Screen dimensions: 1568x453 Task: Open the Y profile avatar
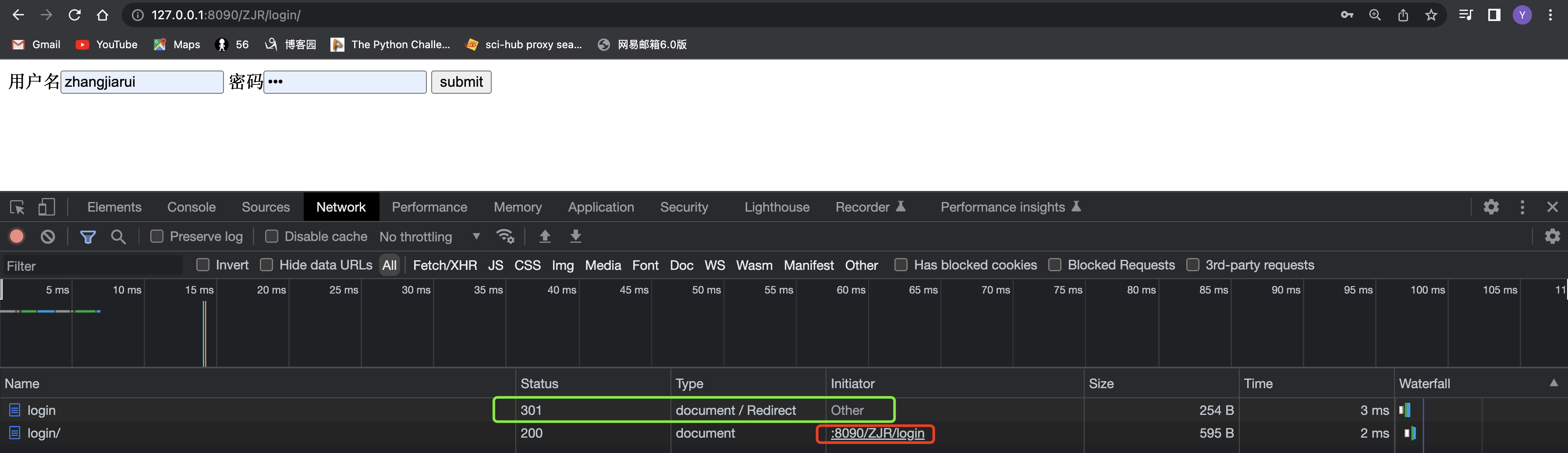(x=1522, y=15)
